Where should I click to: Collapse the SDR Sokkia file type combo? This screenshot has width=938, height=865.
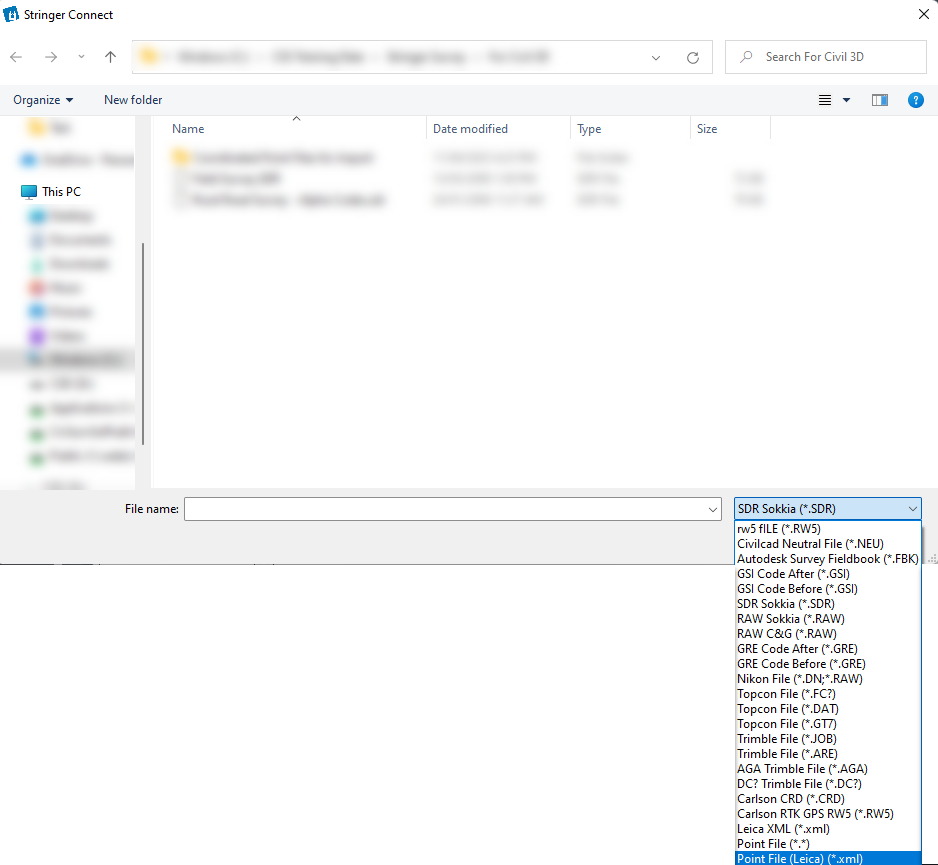828,508
